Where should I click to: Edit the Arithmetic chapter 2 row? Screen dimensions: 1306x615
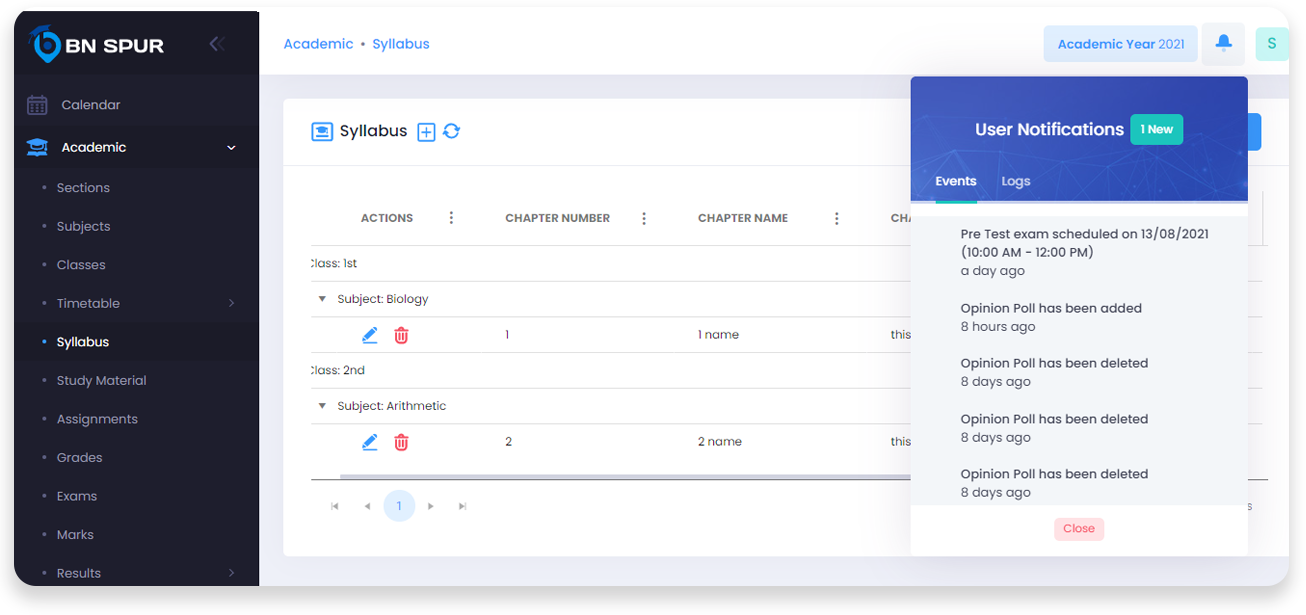click(x=370, y=442)
